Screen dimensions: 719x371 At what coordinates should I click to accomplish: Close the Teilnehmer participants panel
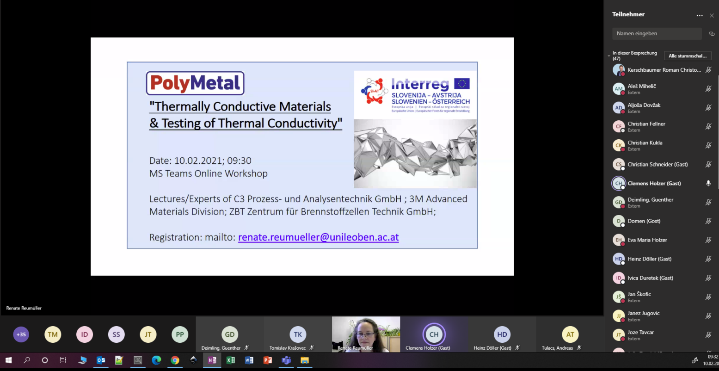coord(712,15)
